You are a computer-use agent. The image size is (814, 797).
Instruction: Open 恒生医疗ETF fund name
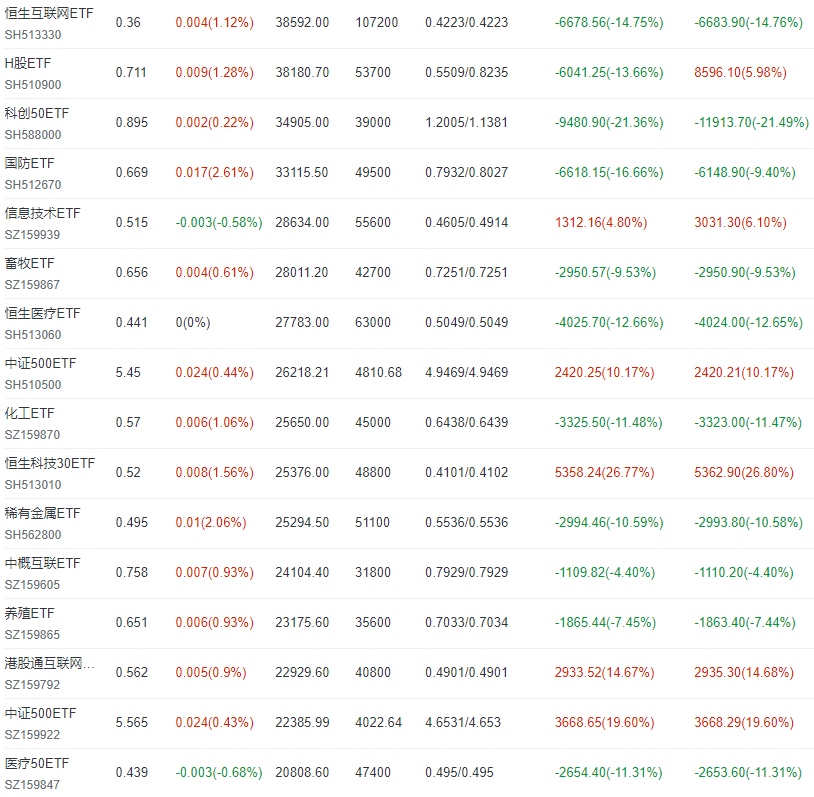click(x=42, y=313)
